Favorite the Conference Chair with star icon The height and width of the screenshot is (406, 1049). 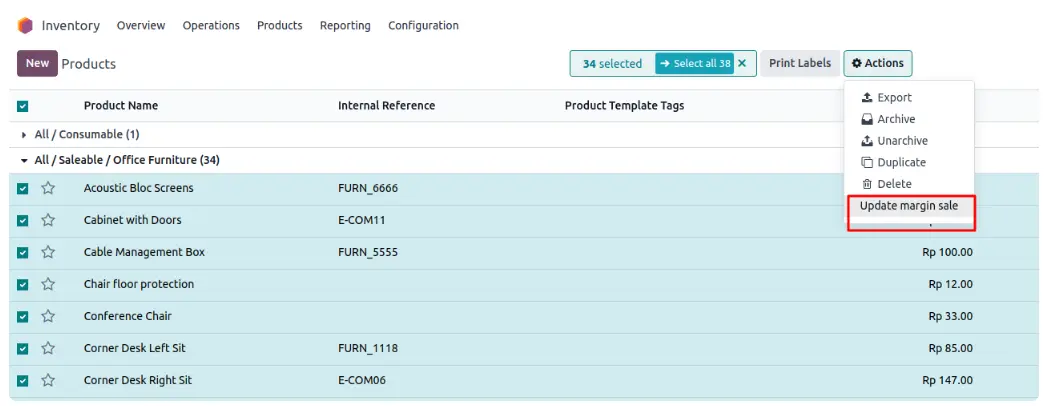coord(48,316)
